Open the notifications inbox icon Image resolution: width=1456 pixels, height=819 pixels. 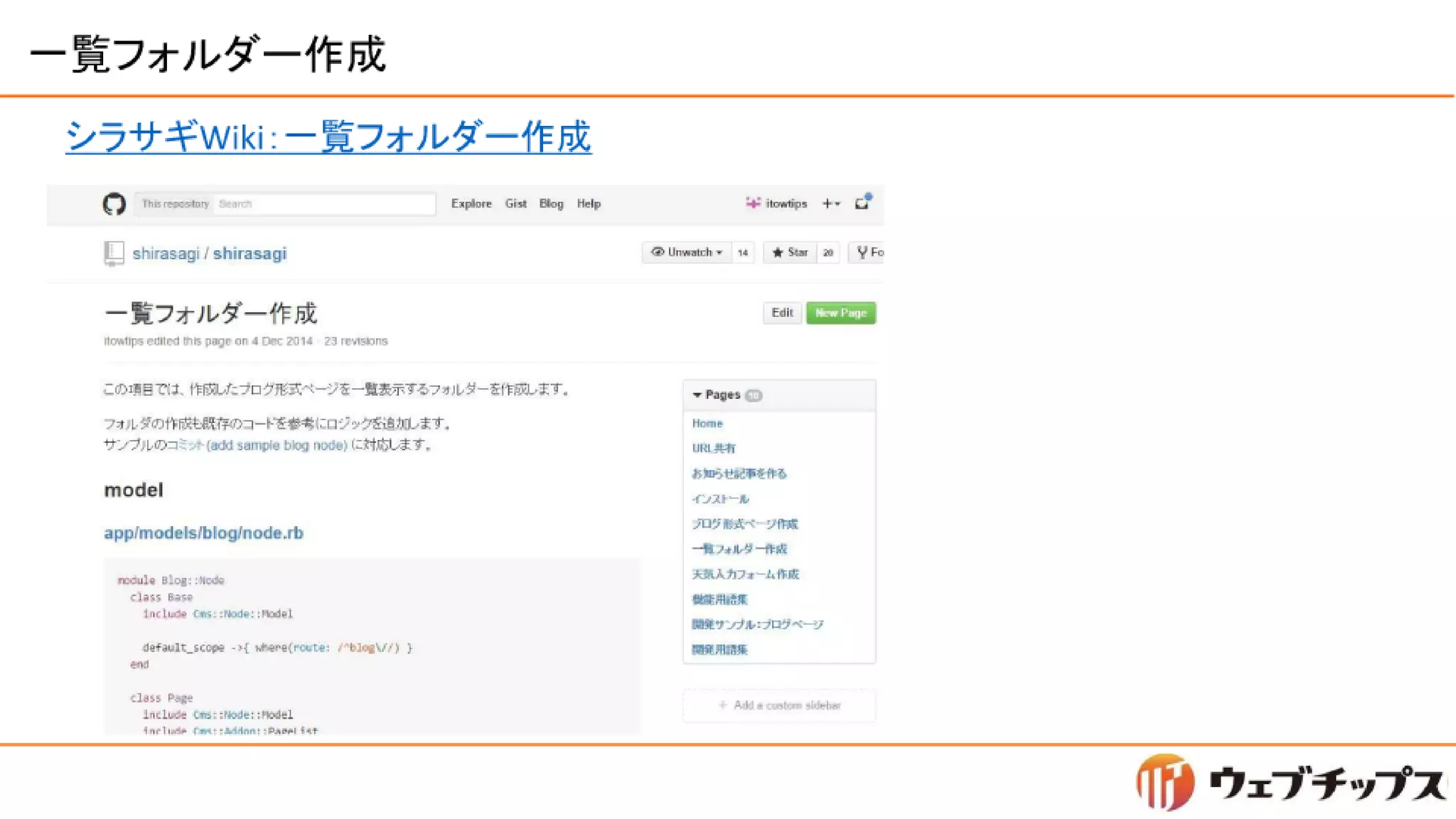862,203
